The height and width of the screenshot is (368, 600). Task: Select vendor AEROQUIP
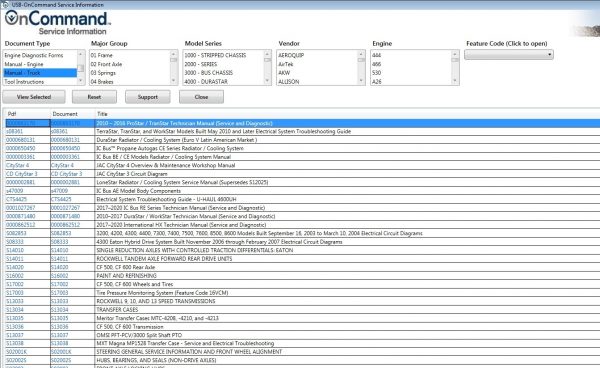coord(291,55)
